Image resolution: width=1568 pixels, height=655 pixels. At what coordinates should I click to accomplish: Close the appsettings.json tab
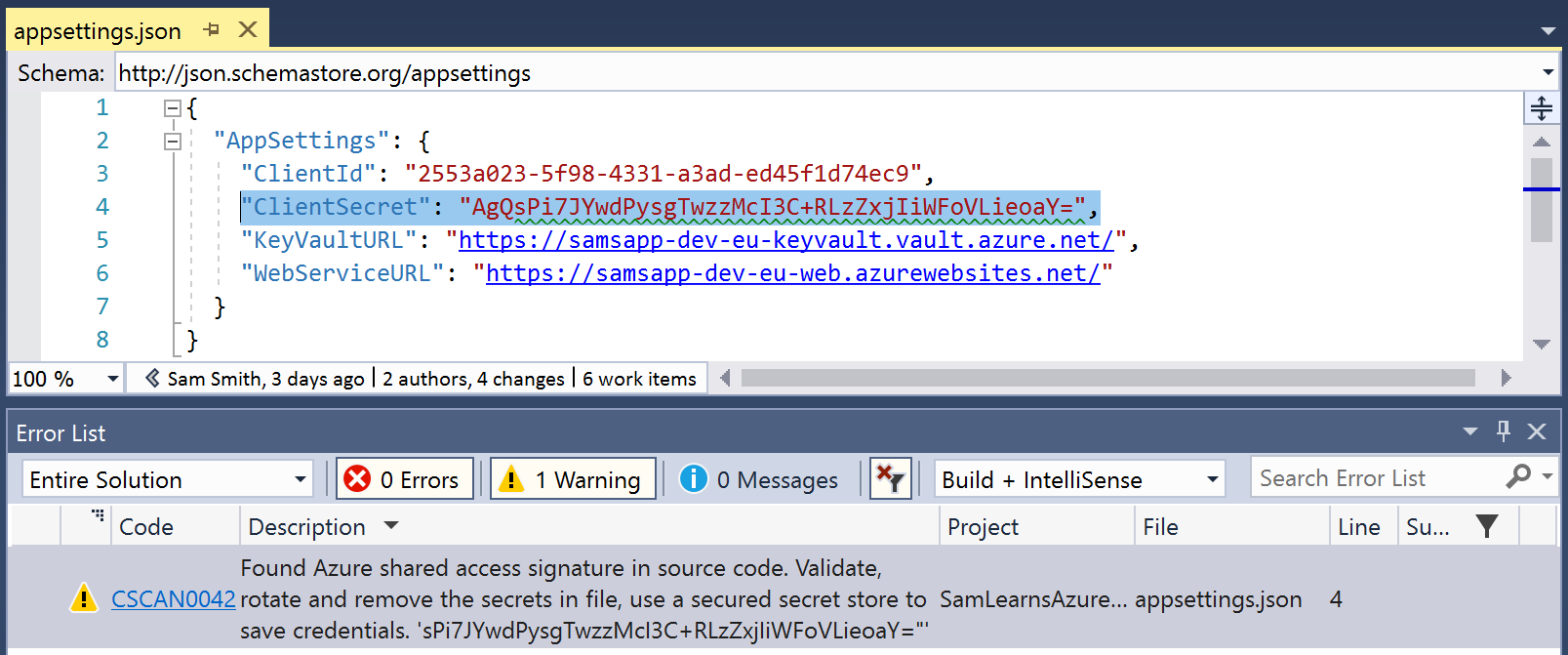click(248, 30)
